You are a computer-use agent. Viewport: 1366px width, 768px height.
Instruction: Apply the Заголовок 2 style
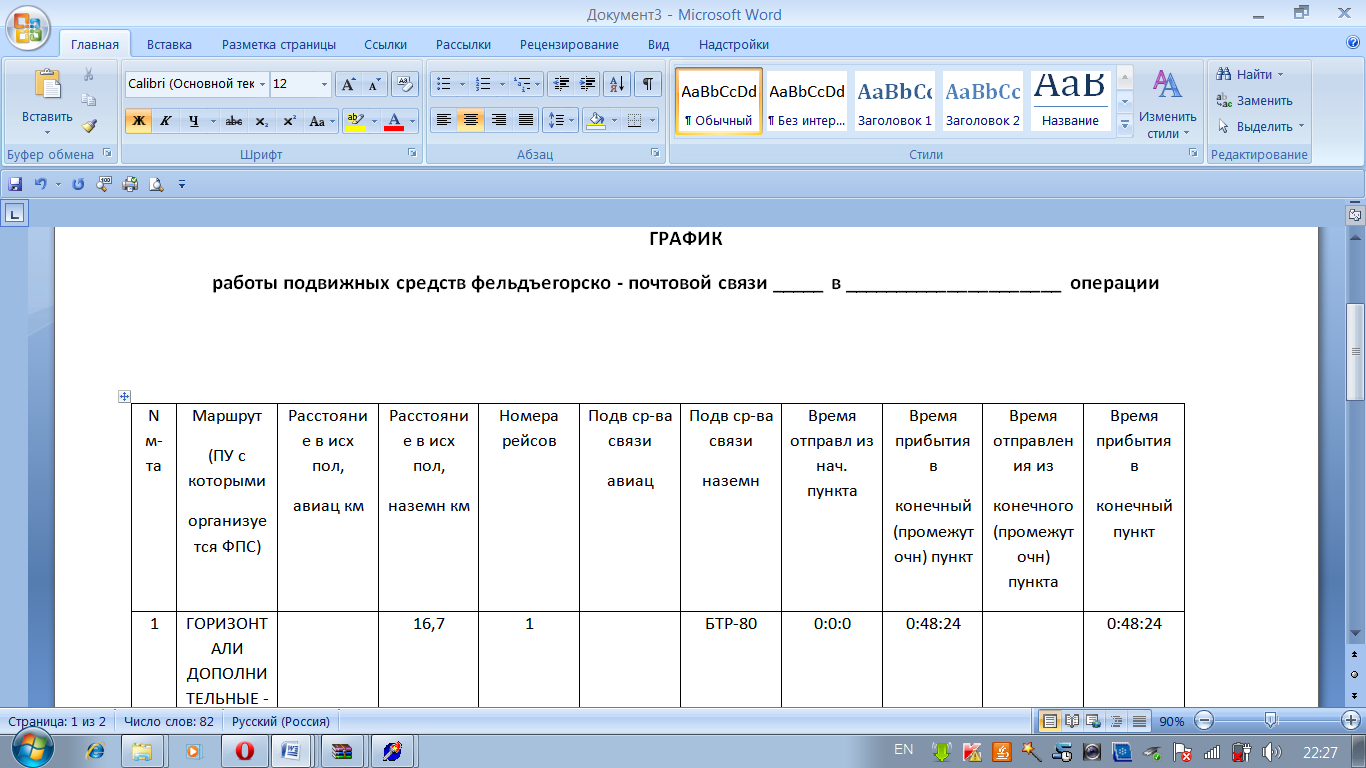click(x=983, y=101)
